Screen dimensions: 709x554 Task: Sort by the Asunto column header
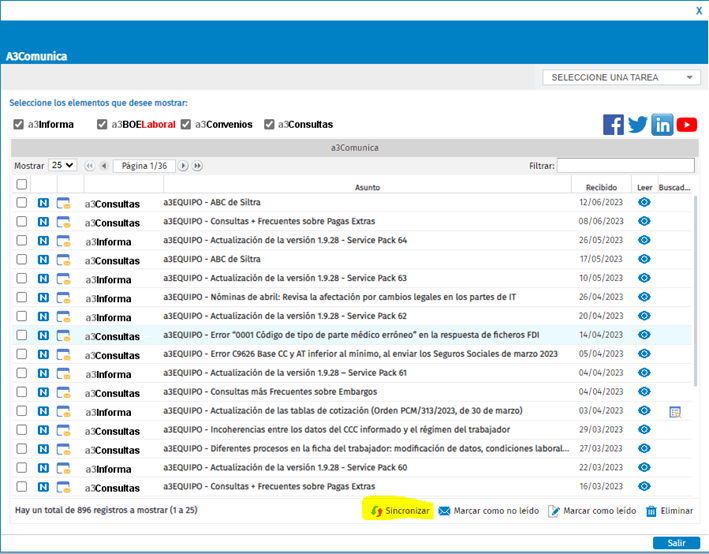pos(367,187)
